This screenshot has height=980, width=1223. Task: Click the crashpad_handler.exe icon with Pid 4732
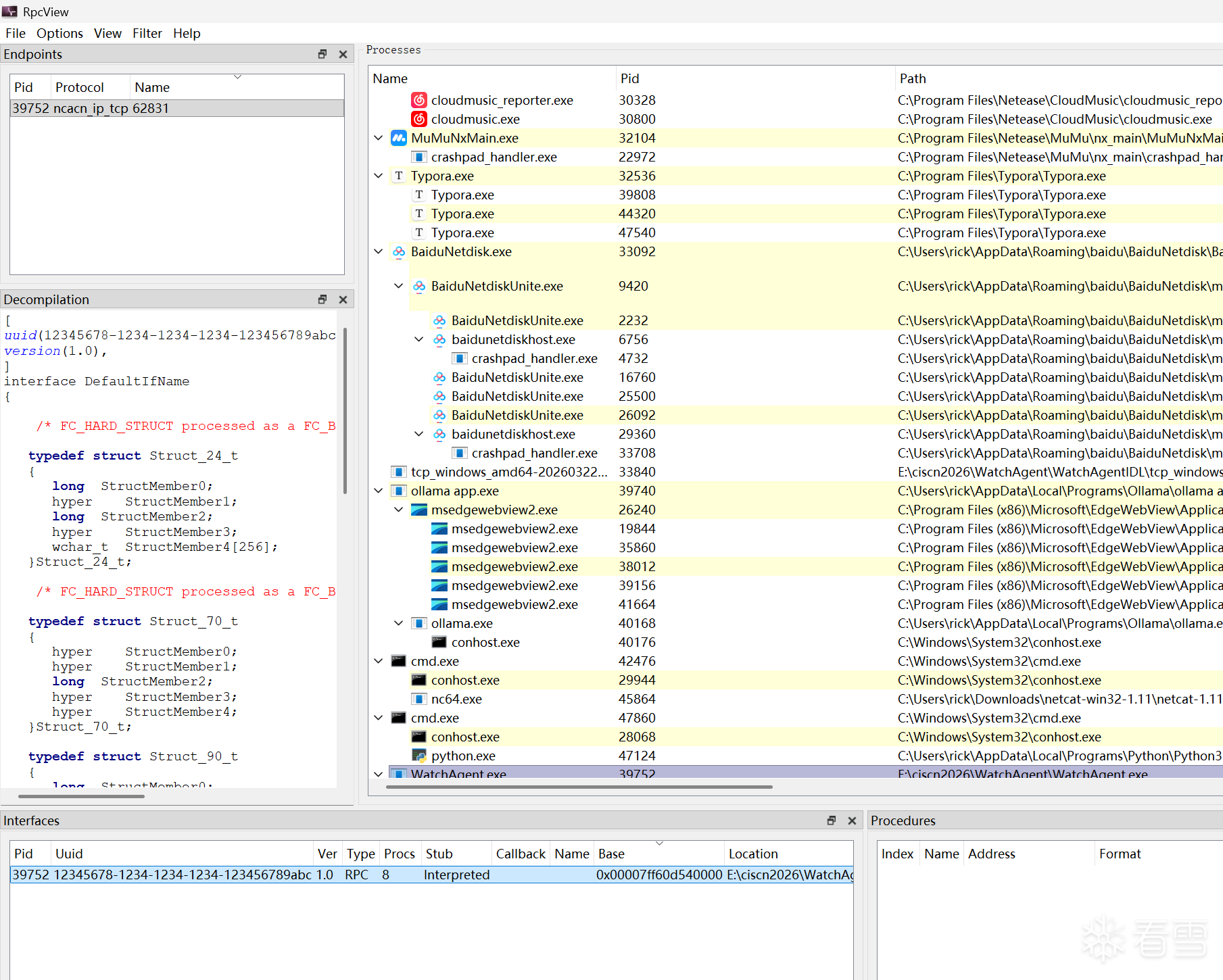460,358
